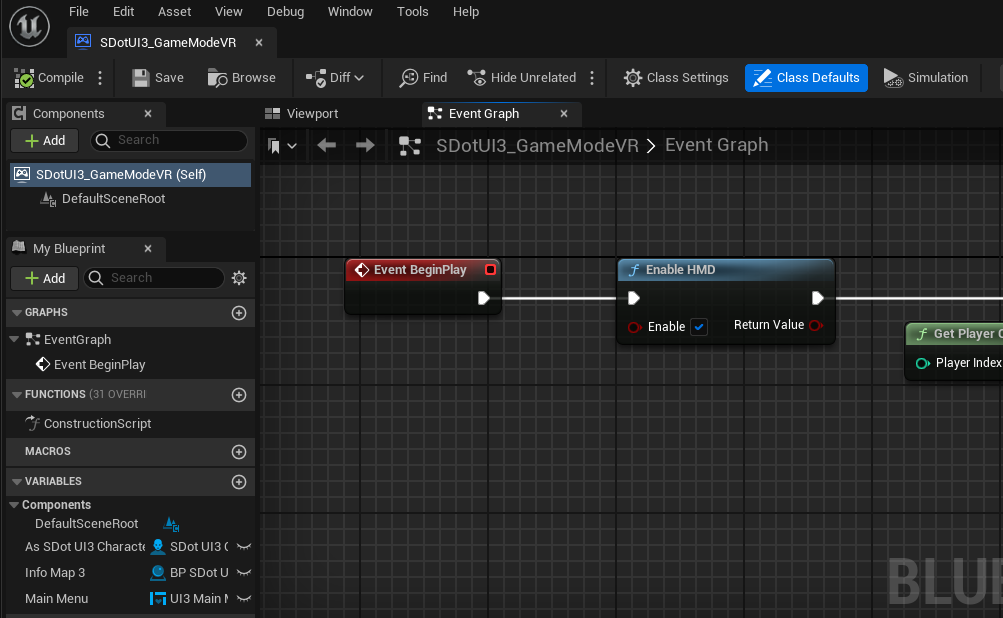
Task: Start Simulation from the toolbar
Action: click(x=926, y=77)
